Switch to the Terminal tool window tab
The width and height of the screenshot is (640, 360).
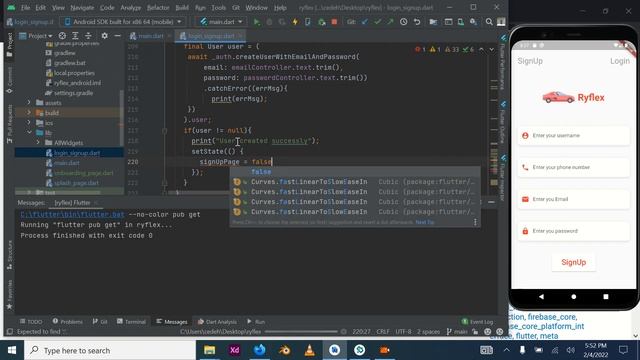131,322
